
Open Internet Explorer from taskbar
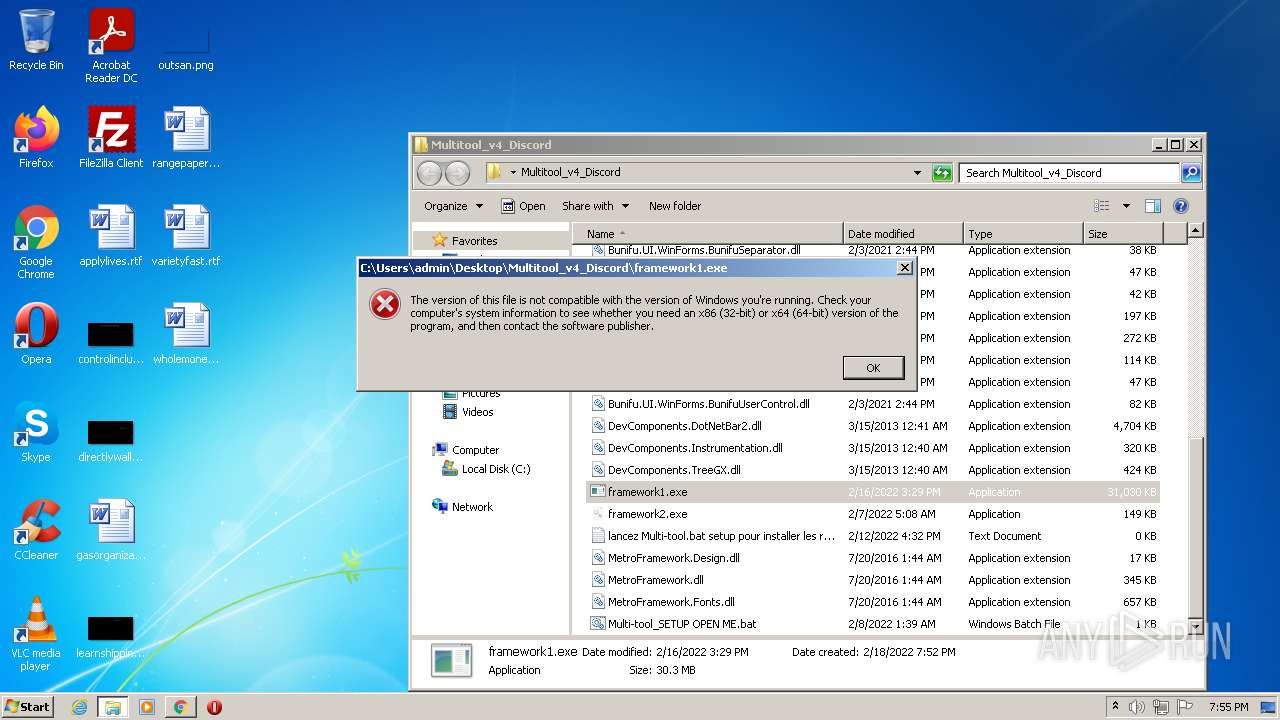(x=79, y=707)
